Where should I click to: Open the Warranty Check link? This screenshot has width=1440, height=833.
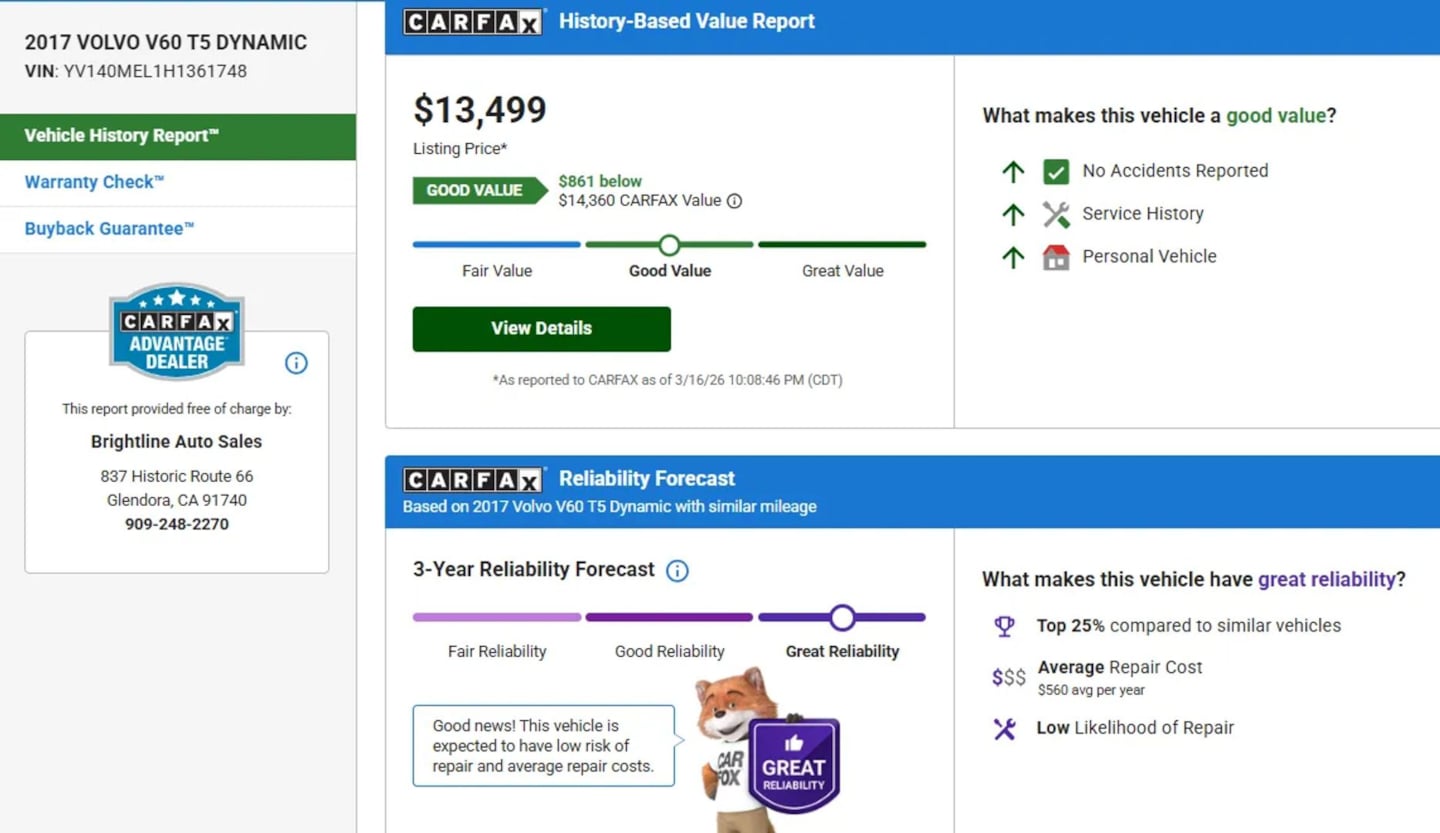(94, 182)
